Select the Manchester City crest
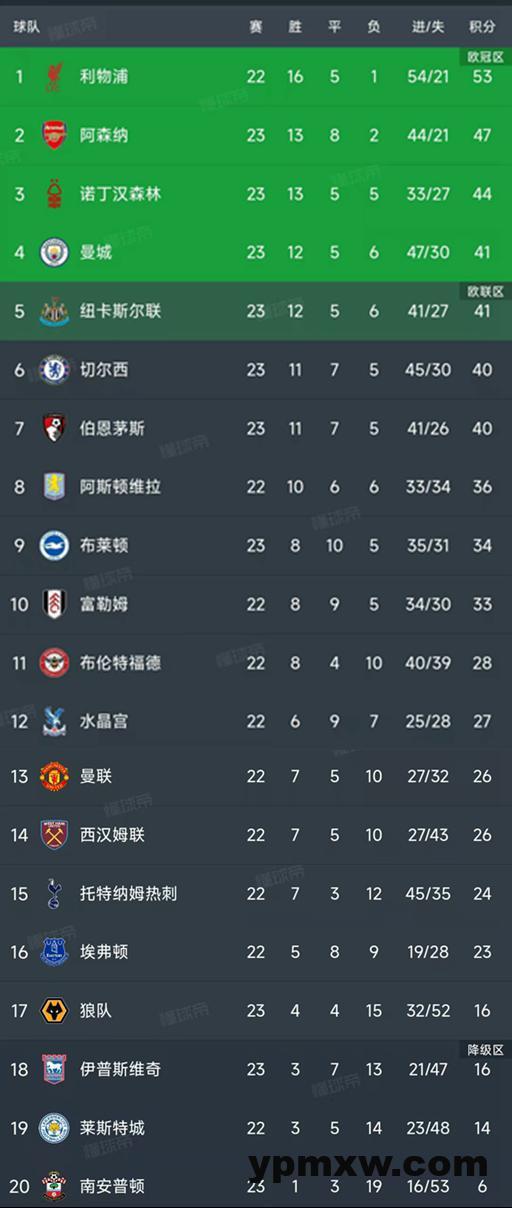This screenshot has width=512, height=1208. pos(54,252)
